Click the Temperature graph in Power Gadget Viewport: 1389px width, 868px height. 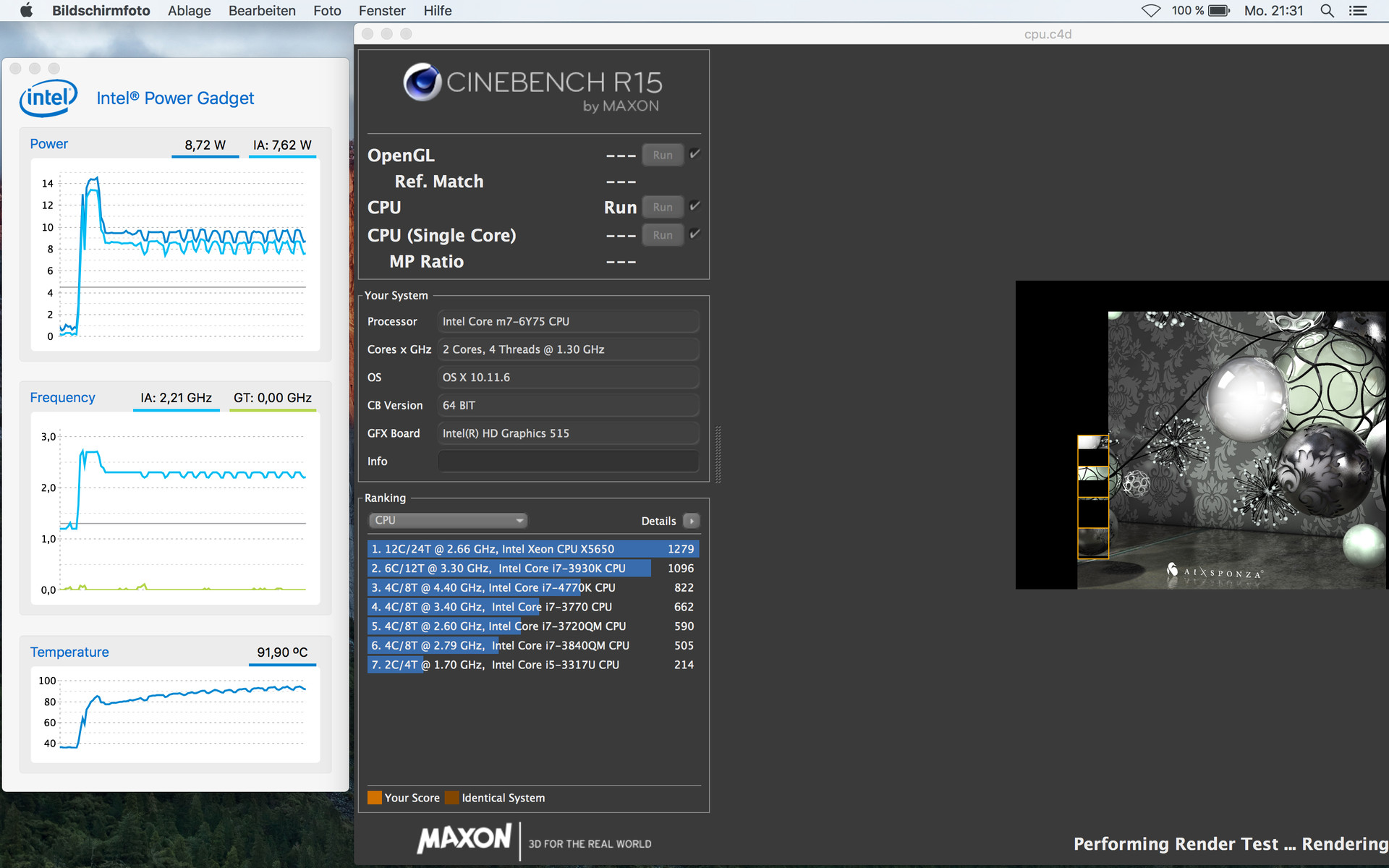coord(175,715)
